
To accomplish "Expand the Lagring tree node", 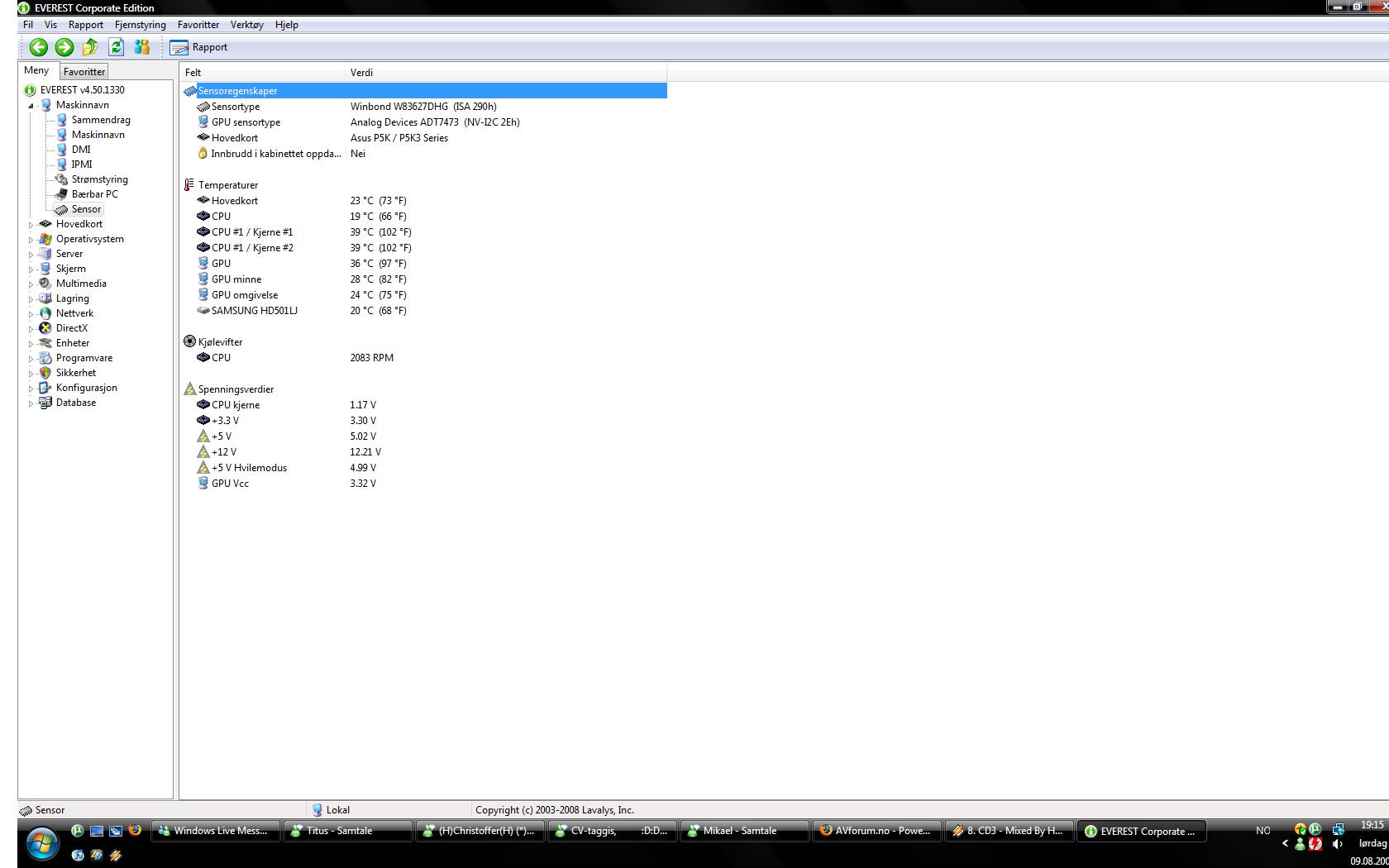I will [31, 299].
